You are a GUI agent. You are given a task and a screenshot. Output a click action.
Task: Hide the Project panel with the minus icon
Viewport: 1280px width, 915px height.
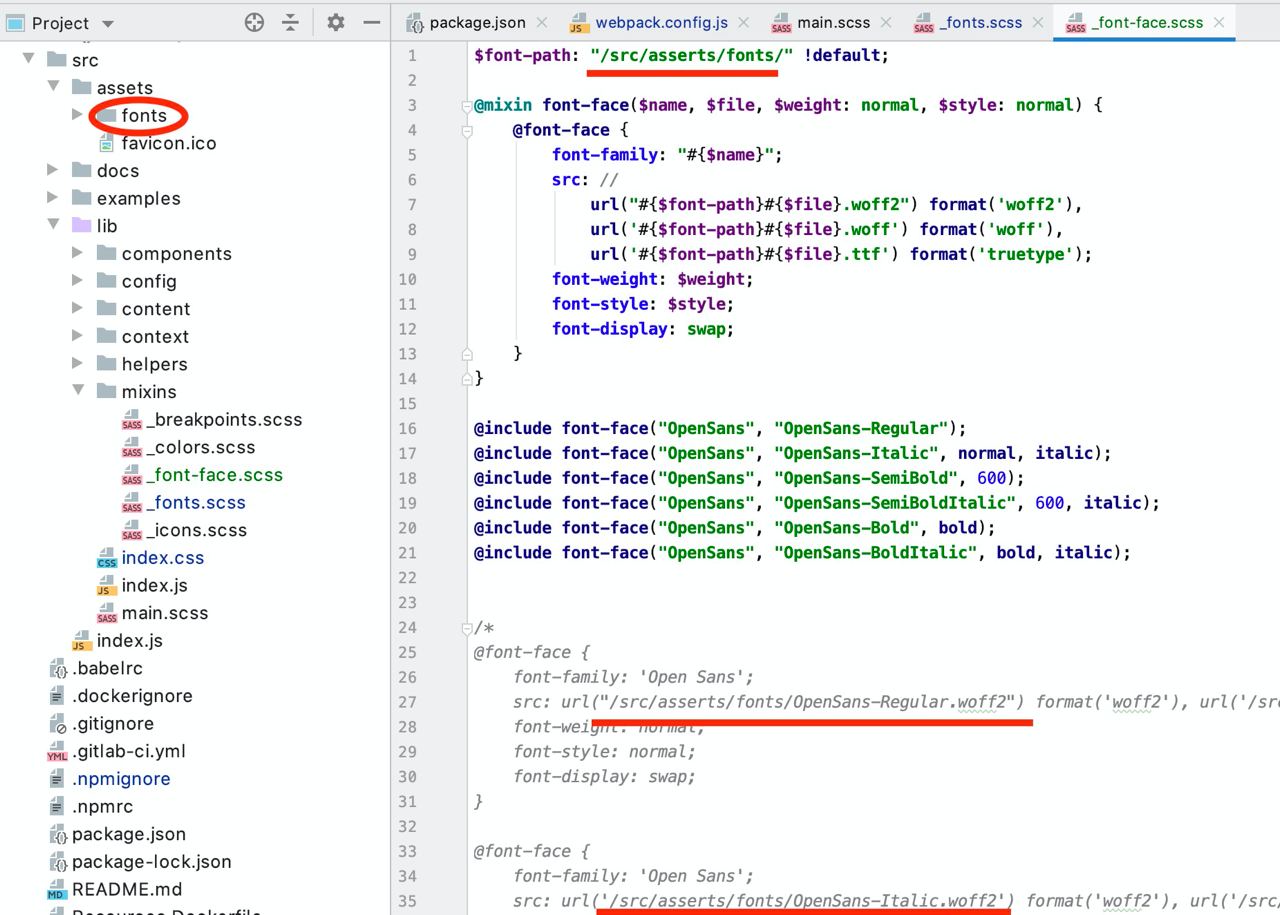tap(371, 22)
